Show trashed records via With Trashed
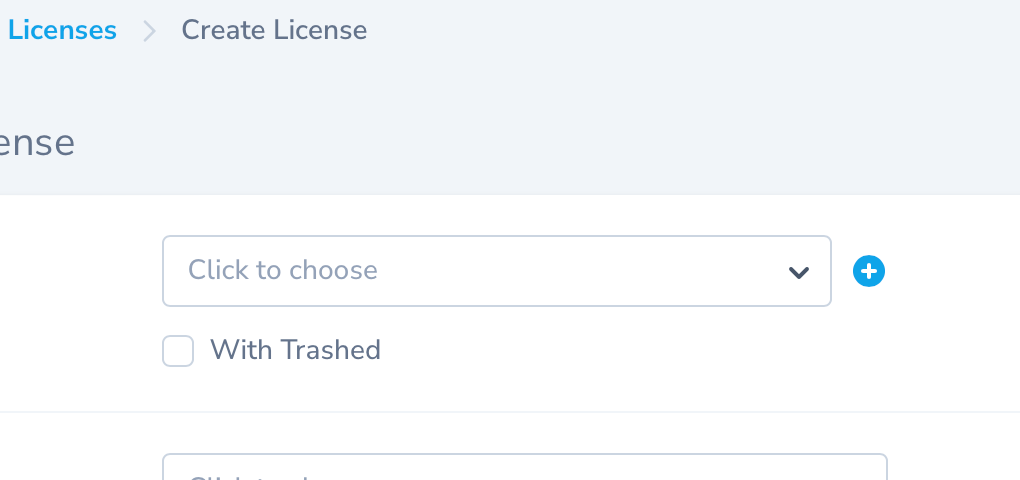The width and height of the screenshot is (1020, 480). coord(178,351)
